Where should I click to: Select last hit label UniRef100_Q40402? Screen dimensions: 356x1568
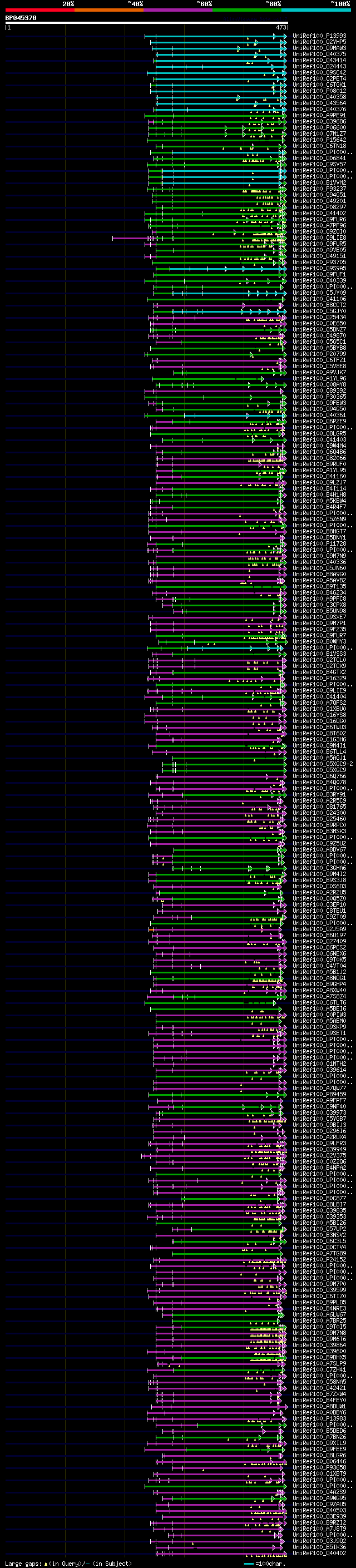[x=319, y=1553]
